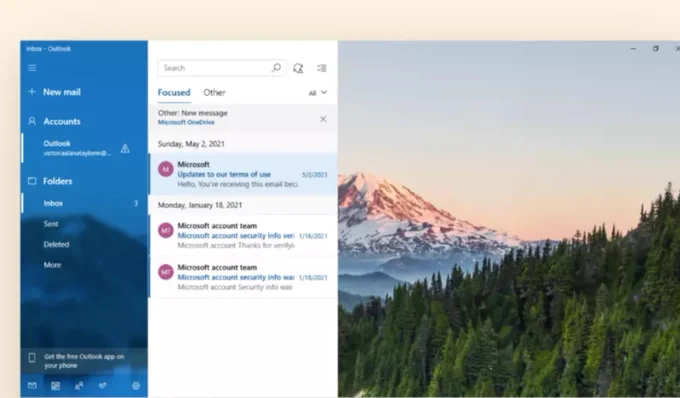Click the M avatar on Microsoft email
The width and height of the screenshot is (680, 398).
(166, 169)
